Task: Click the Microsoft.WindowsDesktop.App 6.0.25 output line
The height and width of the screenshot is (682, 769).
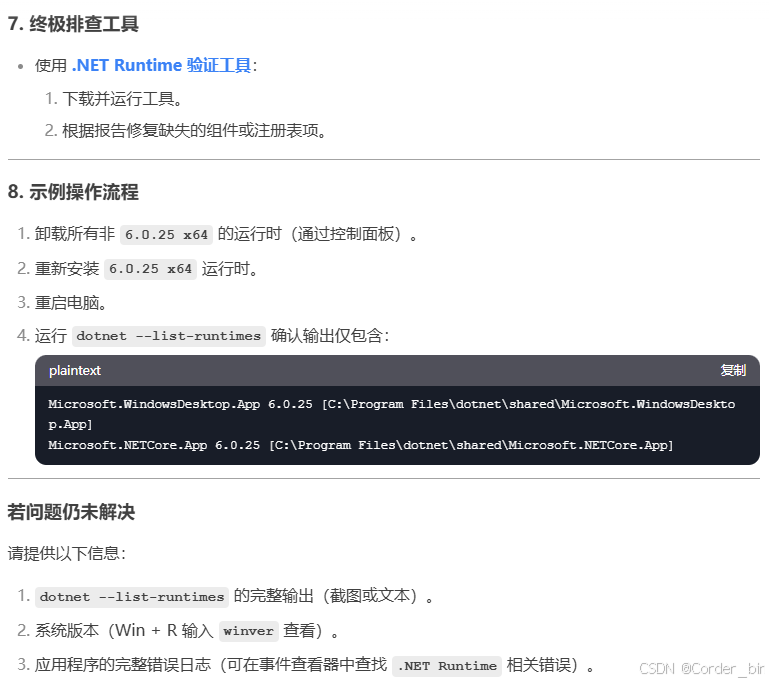Action: tap(391, 414)
